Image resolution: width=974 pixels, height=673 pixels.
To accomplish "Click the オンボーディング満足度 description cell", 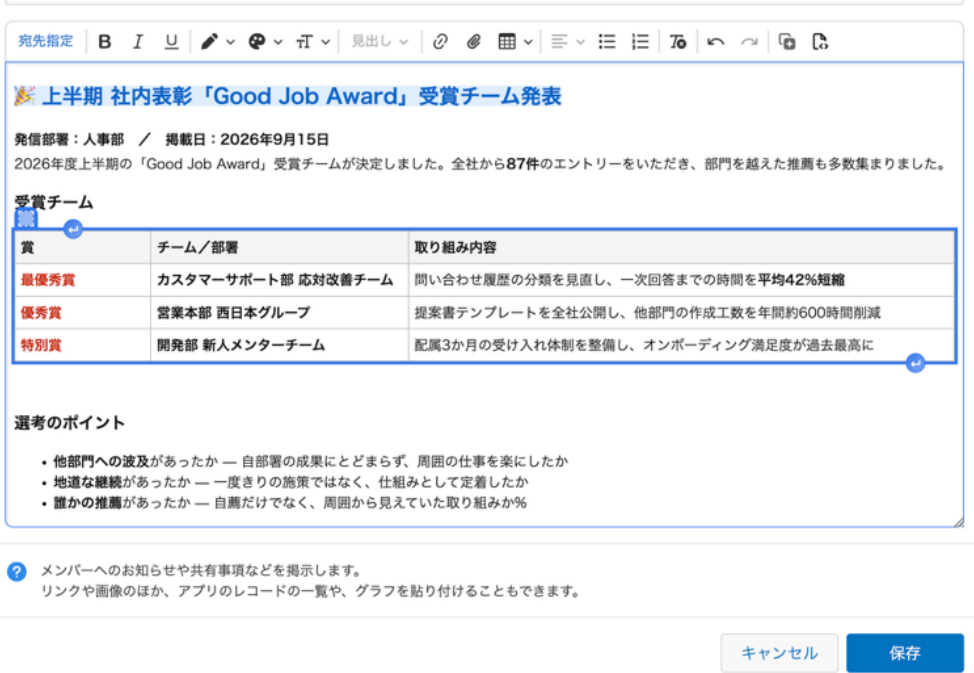I will (x=681, y=345).
